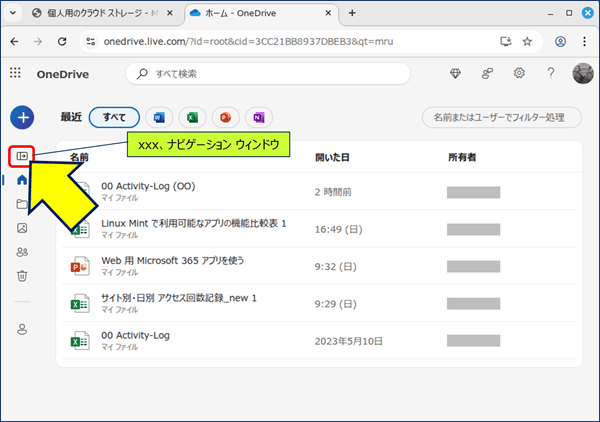The image size is (600, 422).
Task: Select the すべて filter pill
Action: click(114, 117)
